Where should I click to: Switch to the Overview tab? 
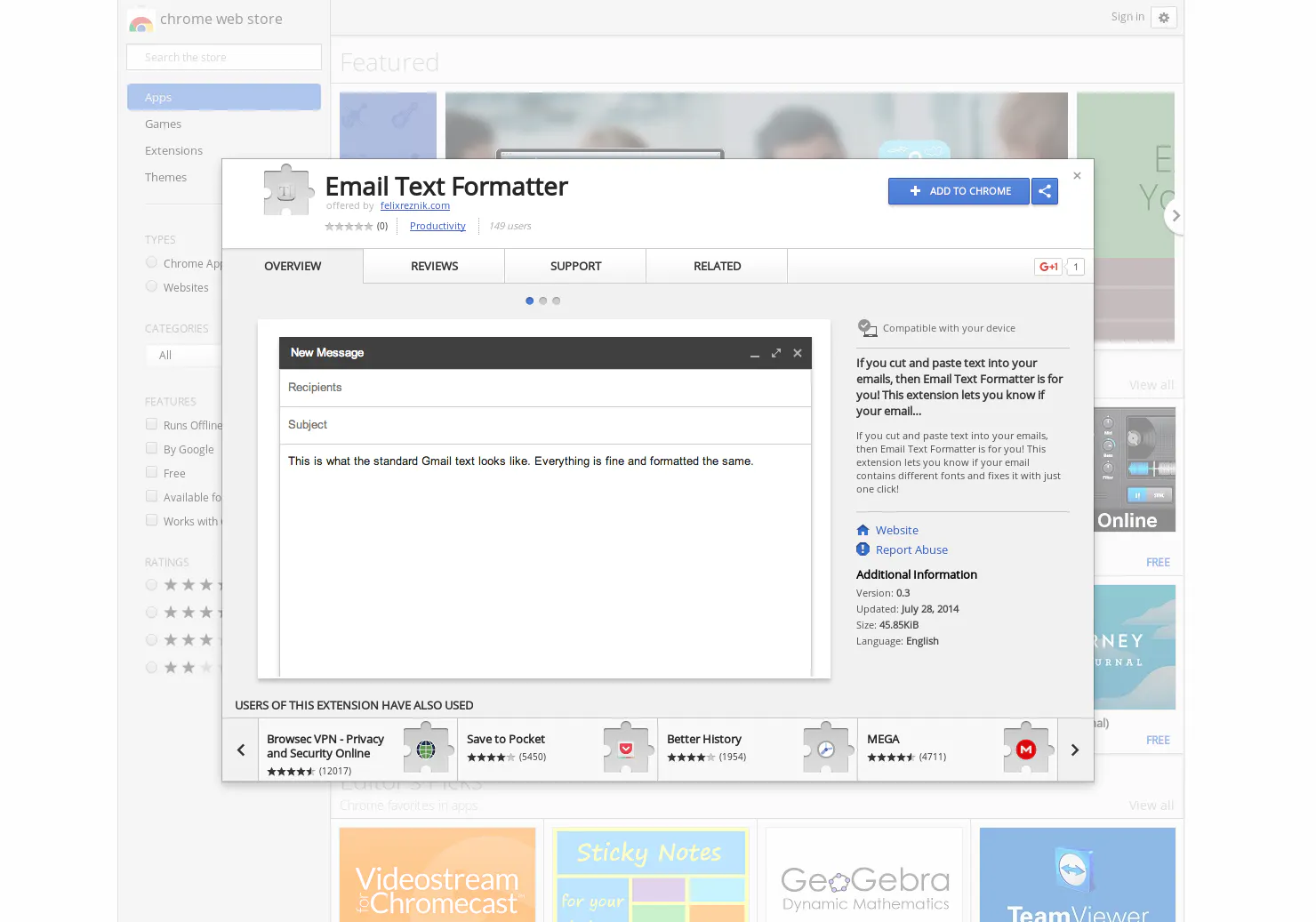pos(293,266)
